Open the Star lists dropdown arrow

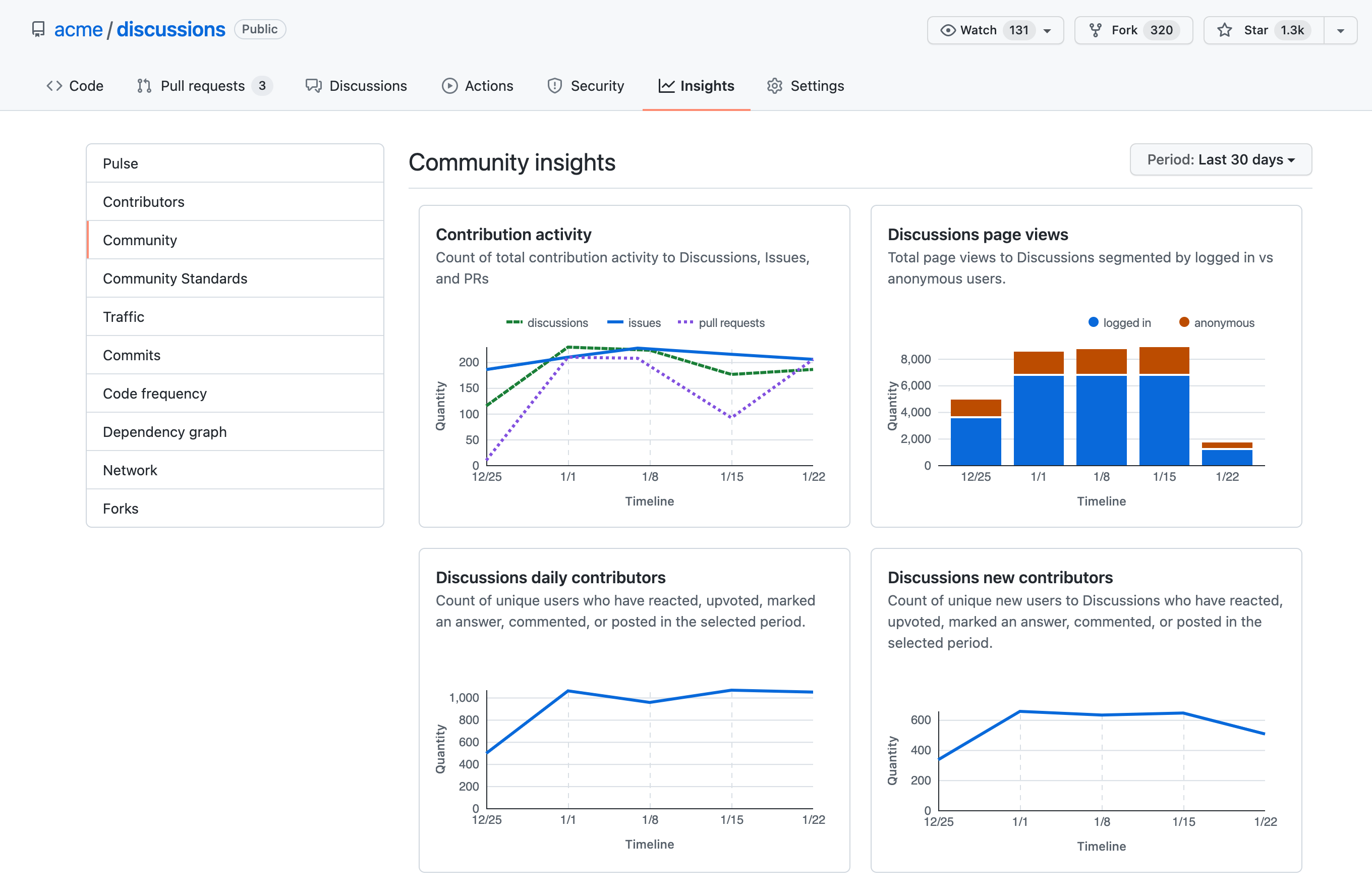pyautogui.click(x=1340, y=31)
